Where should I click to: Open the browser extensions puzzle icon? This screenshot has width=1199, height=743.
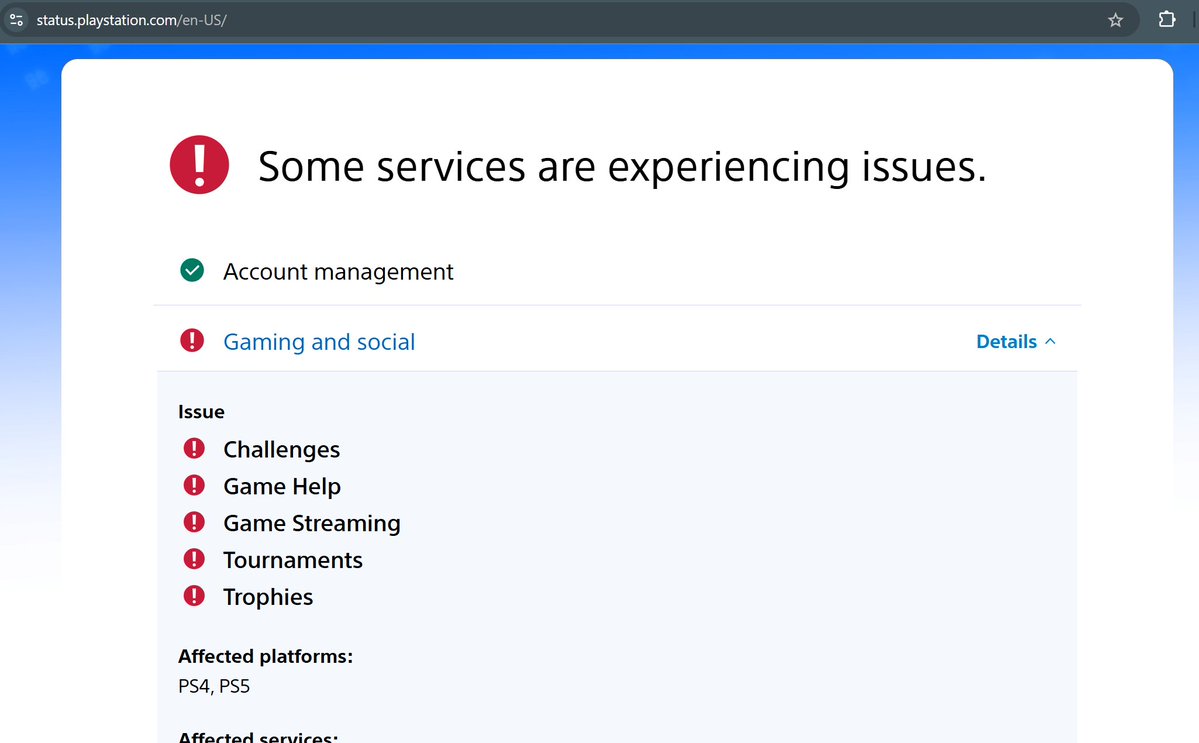tap(1167, 19)
